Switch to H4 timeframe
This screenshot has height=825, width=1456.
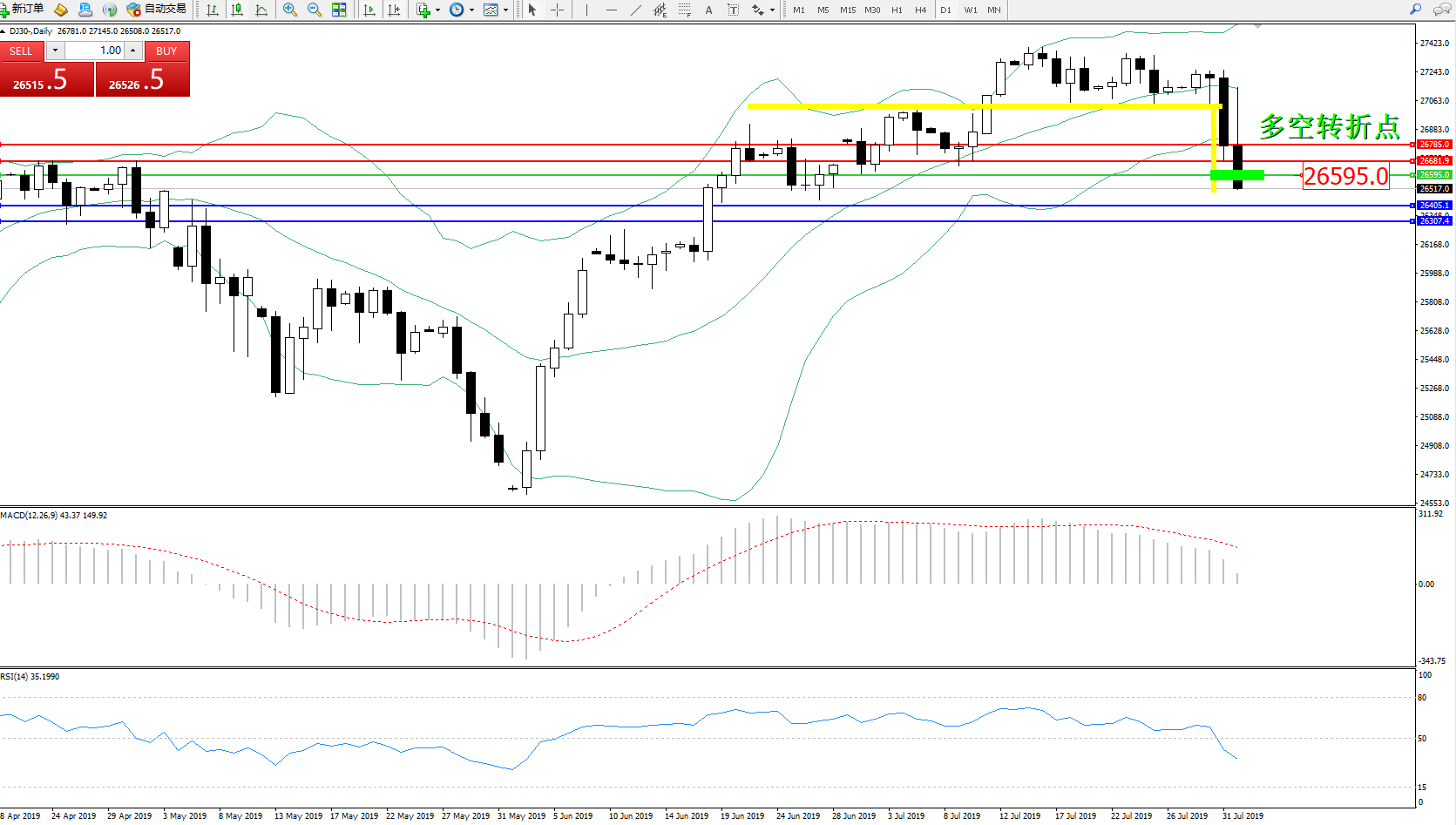[920, 10]
